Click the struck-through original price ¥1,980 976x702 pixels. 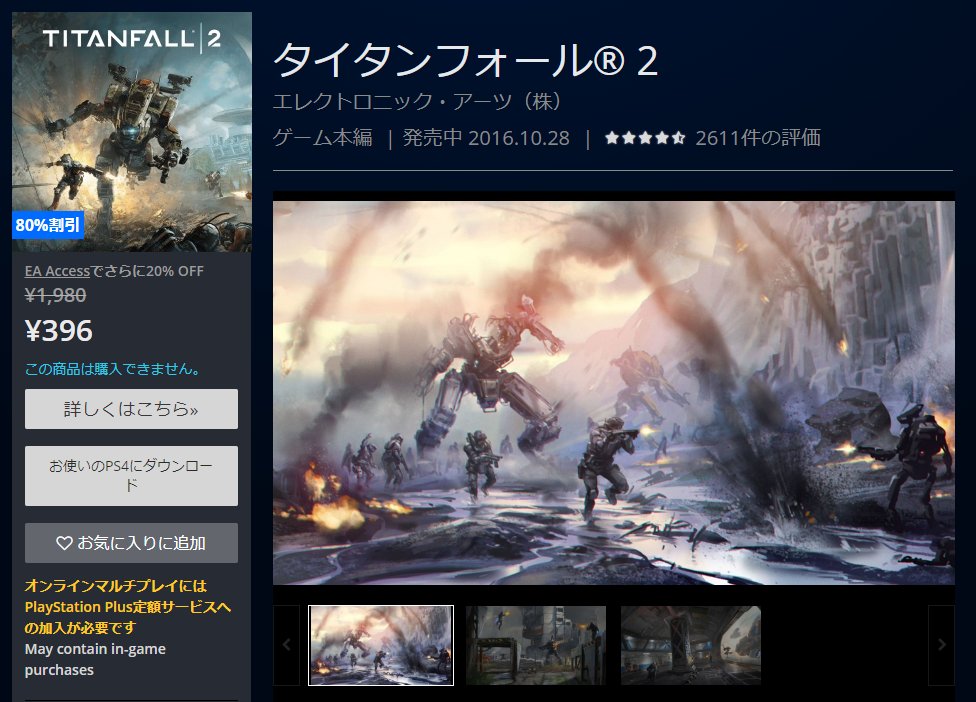(55, 295)
